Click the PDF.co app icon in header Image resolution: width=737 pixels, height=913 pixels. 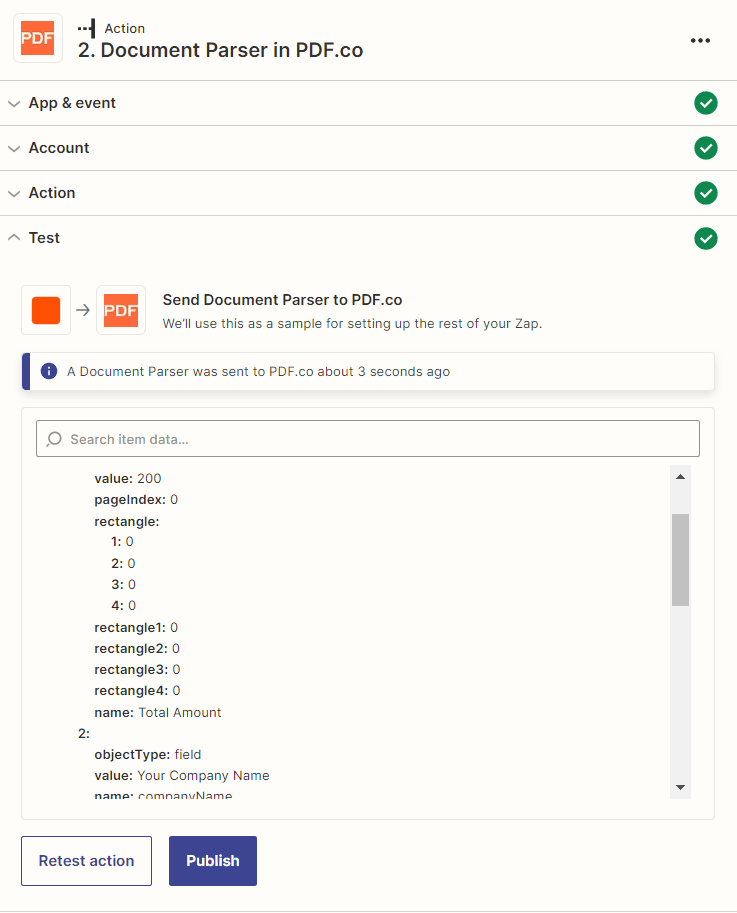[38, 39]
